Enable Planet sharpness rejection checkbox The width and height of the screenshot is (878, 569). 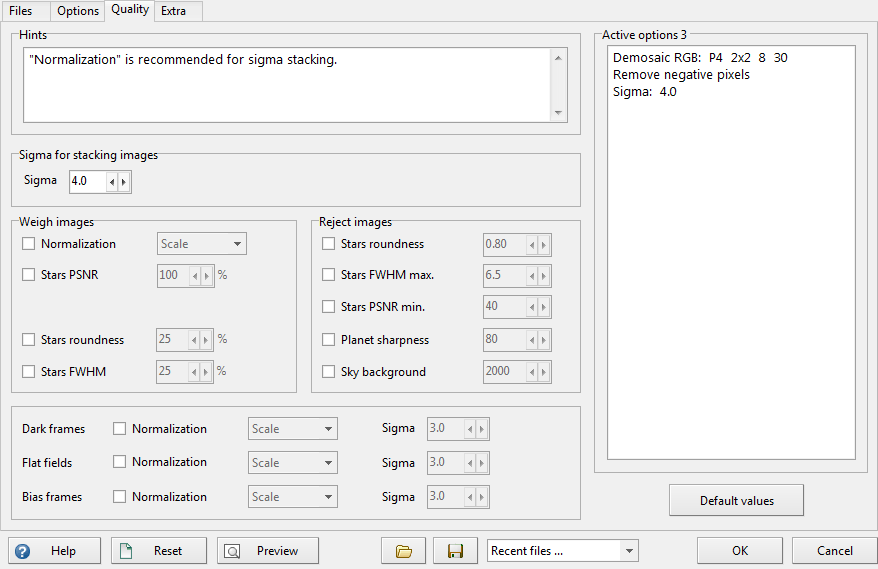pyautogui.click(x=329, y=340)
